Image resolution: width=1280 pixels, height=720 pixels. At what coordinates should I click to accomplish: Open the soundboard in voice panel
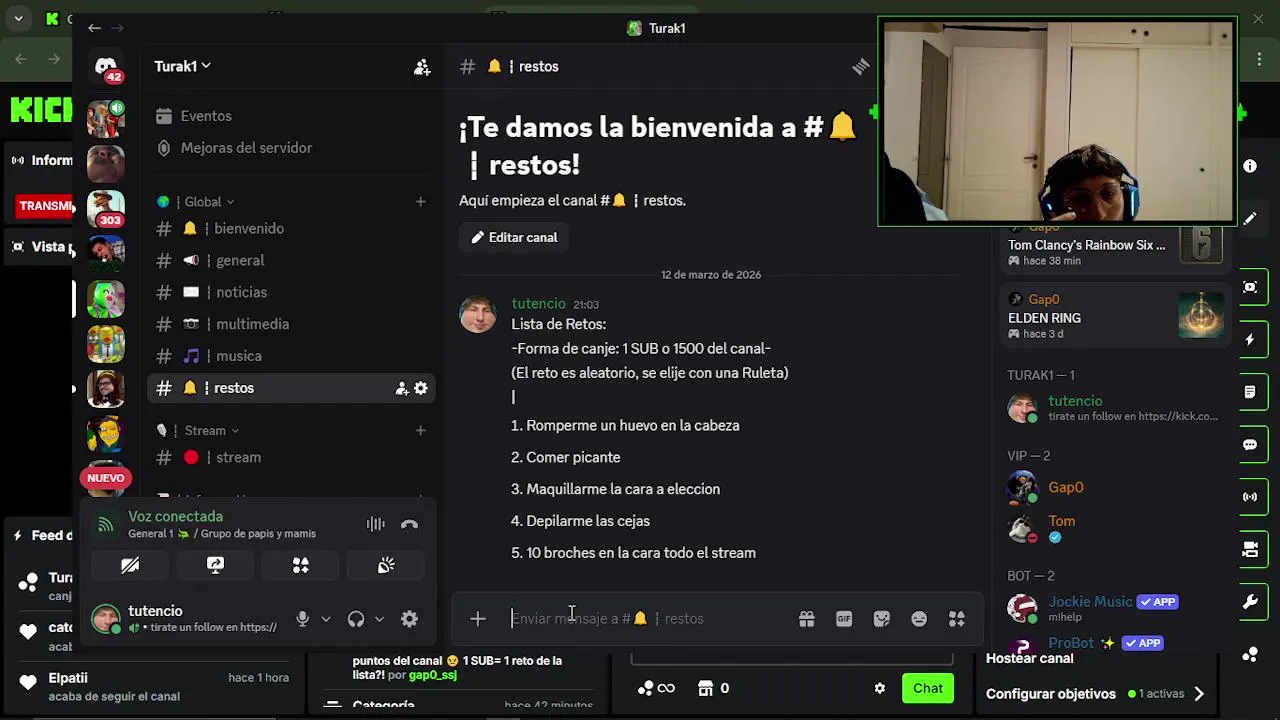(x=386, y=565)
